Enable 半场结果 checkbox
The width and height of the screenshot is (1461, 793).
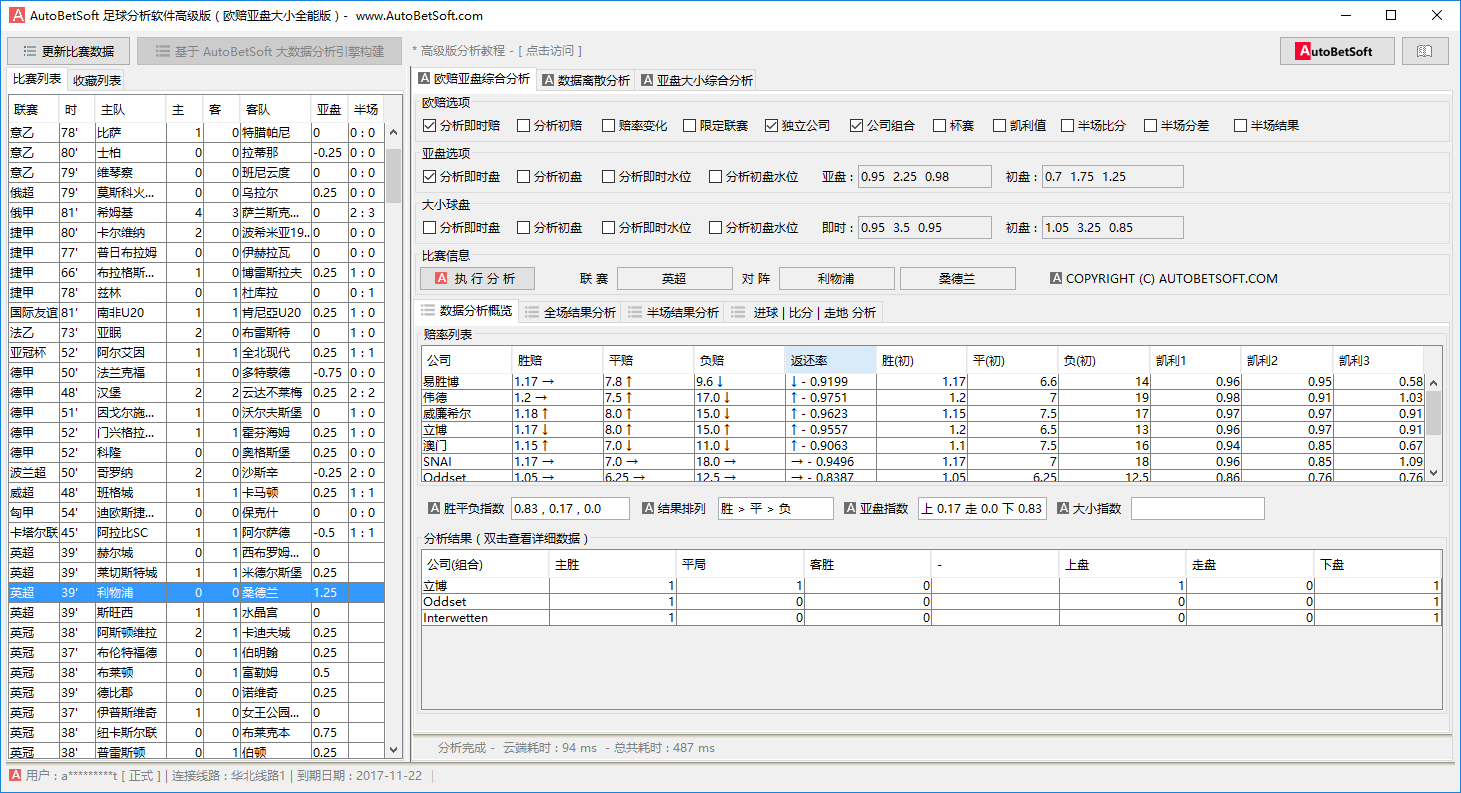click(x=1267, y=126)
